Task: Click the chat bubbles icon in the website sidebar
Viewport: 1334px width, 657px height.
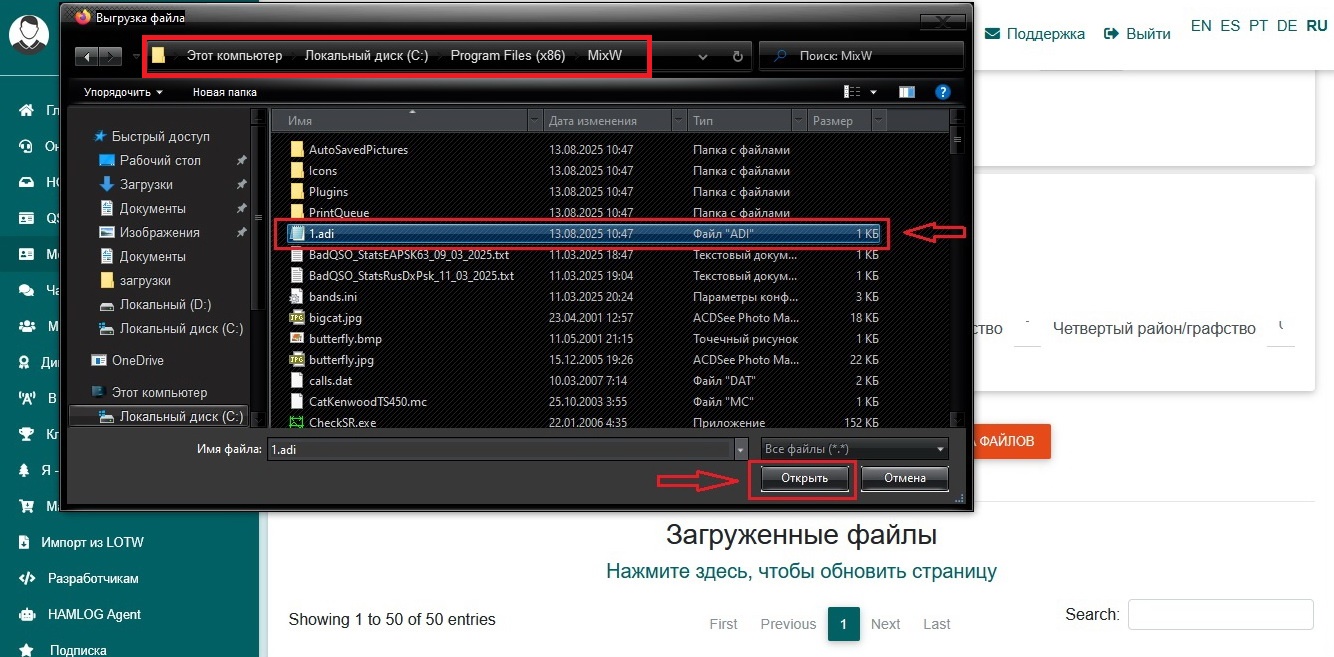Action: [x=27, y=290]
